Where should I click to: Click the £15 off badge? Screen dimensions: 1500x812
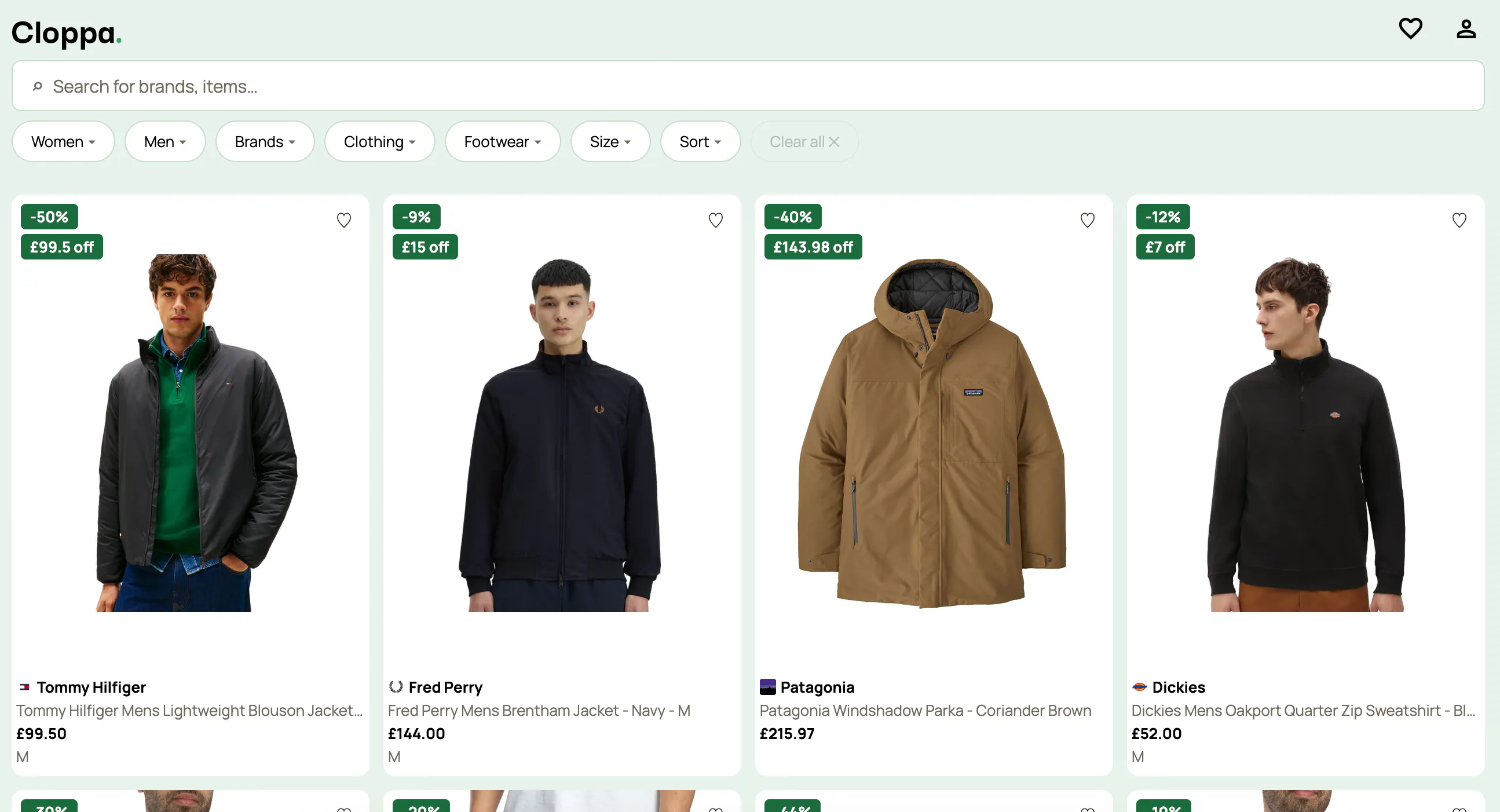(425, 247)
